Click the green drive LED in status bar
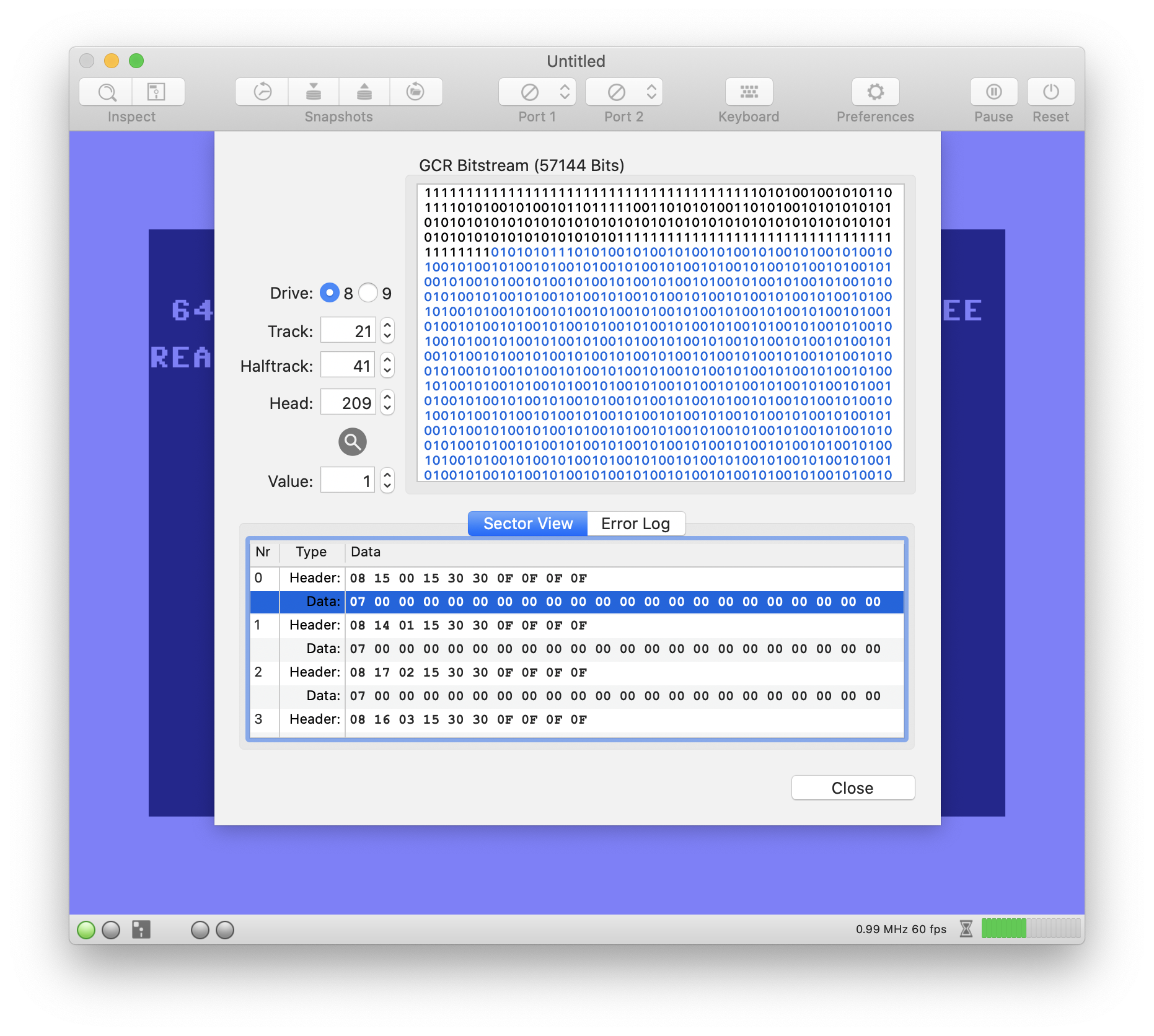 86,929
